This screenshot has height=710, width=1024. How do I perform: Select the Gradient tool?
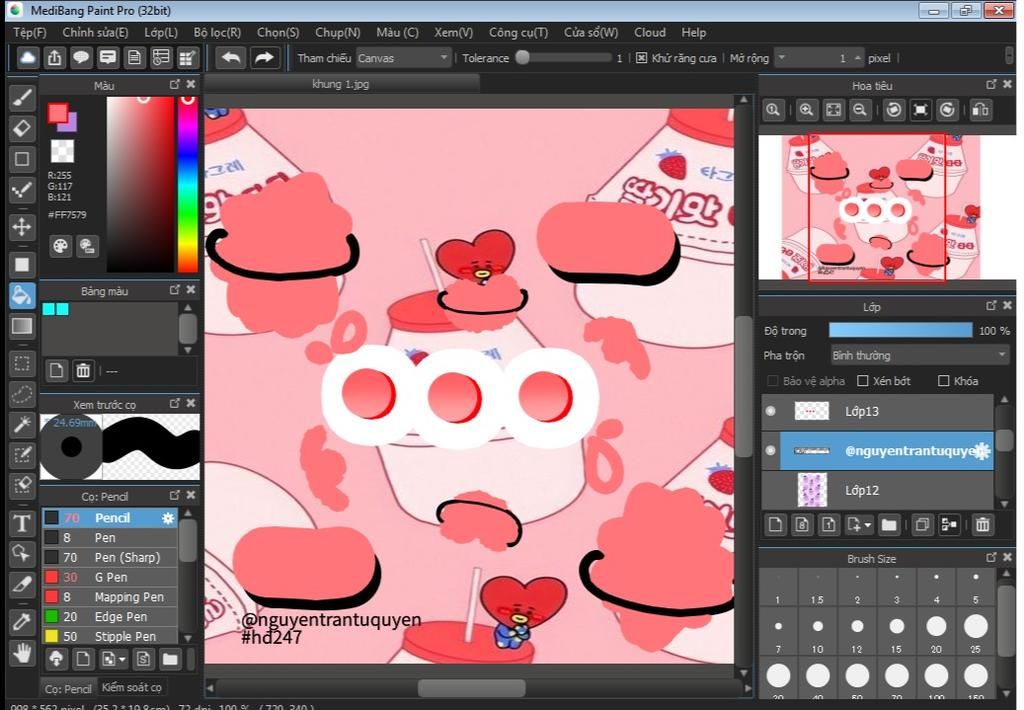[22, 325]
